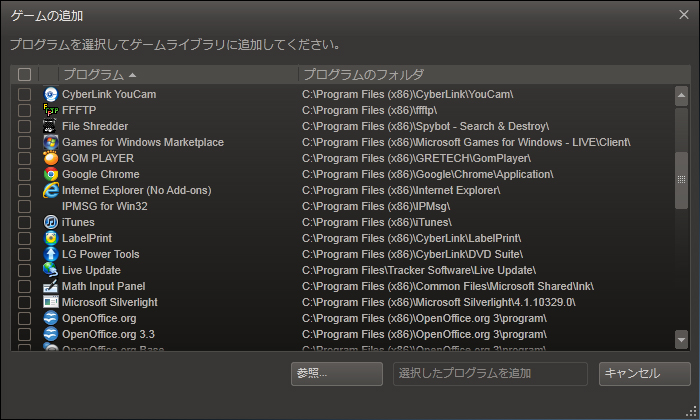
Task: Click the FFFTP program icon
Action: pos(50,110)
